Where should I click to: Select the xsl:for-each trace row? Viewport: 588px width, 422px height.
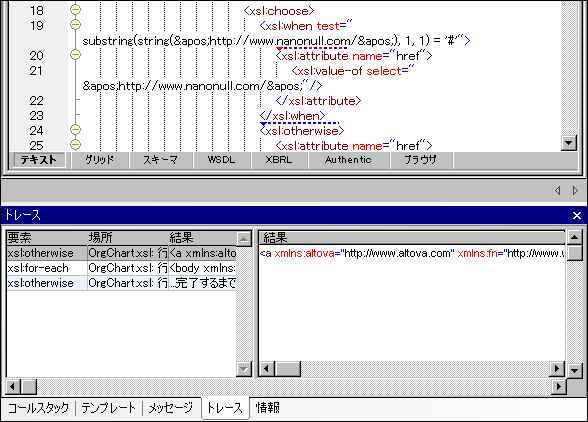(122, 268)
